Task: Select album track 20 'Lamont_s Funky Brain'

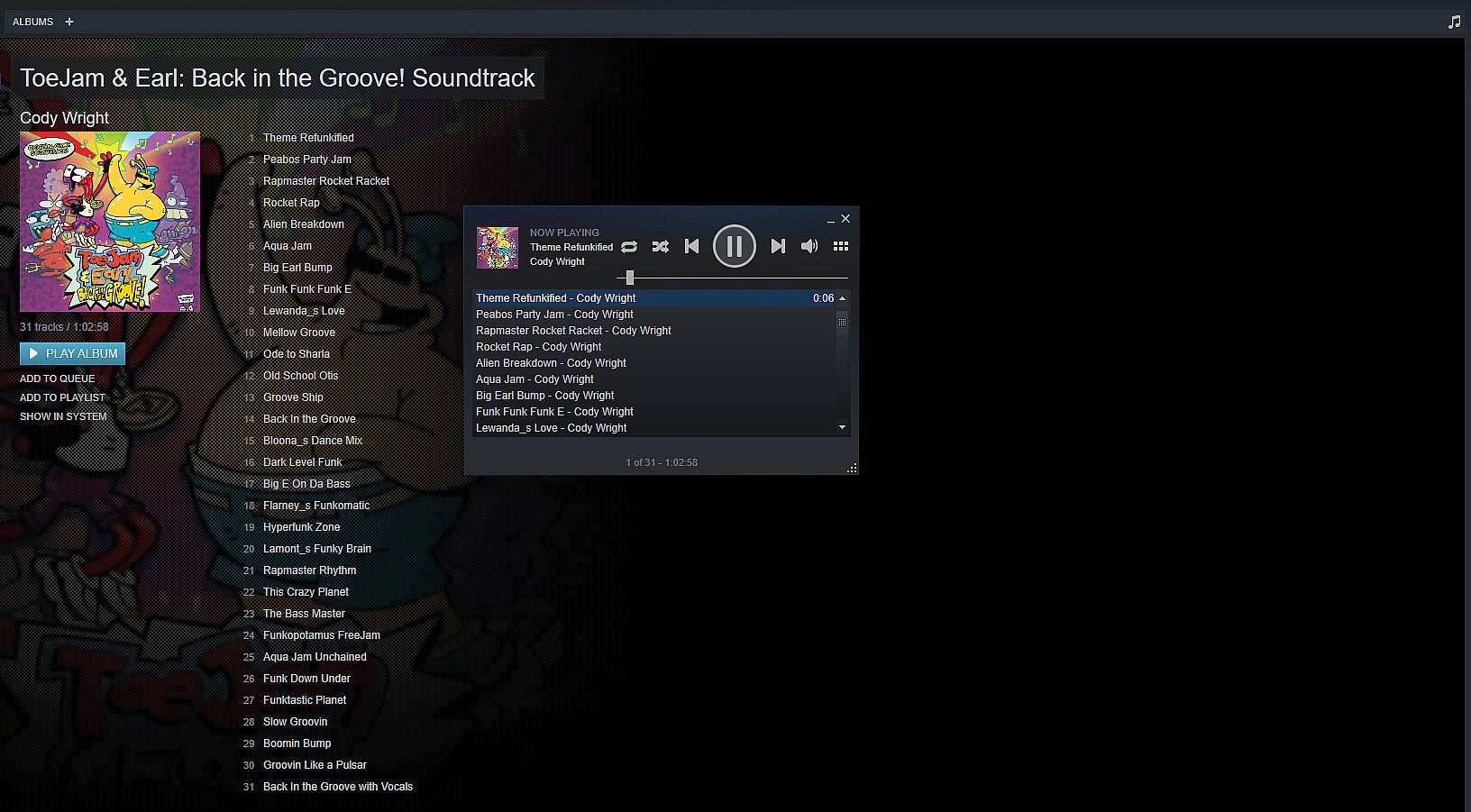Action: (x=317, y=549)
